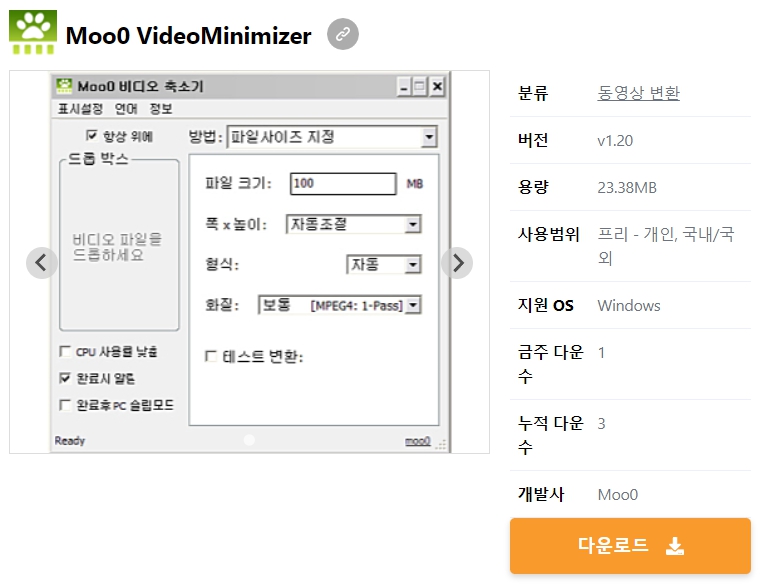762x585 pixels.
Task: Maximize the Moo0 비디오 축소기 window
Action: [420, 86]
